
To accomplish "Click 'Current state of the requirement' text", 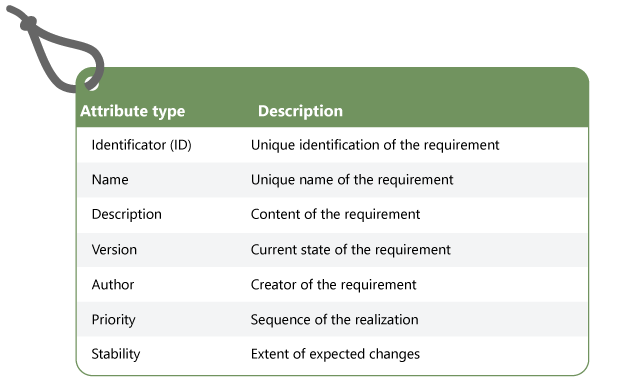I will [x=351, y=250].
